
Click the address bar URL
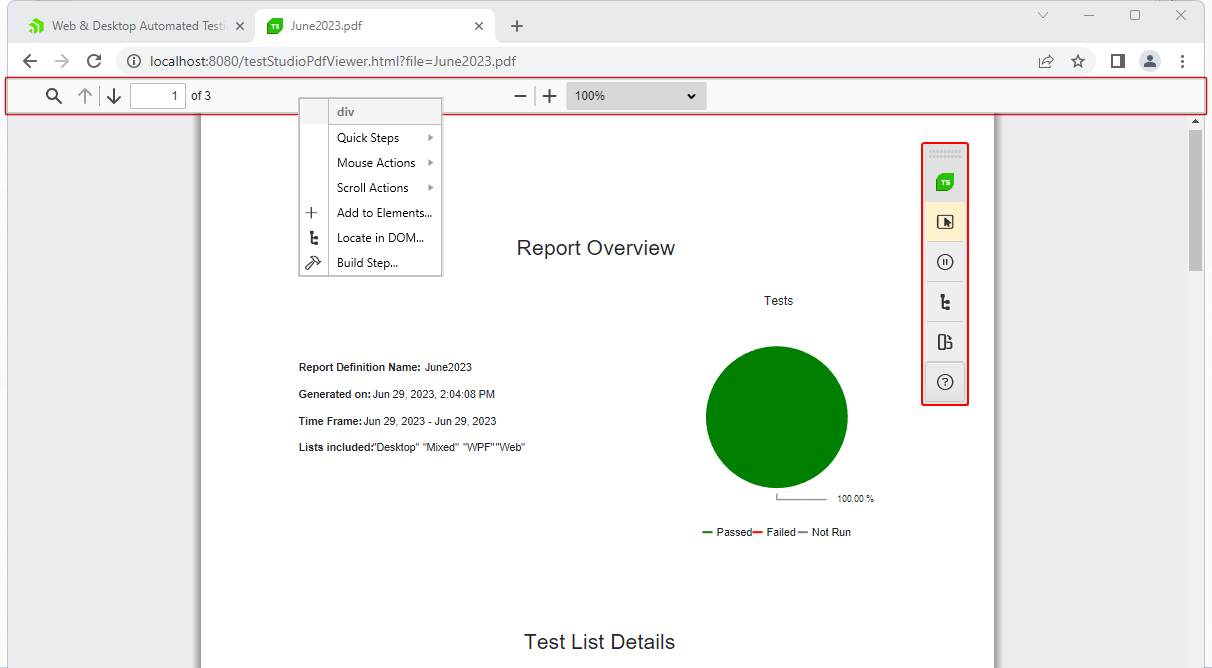point(333,61)
